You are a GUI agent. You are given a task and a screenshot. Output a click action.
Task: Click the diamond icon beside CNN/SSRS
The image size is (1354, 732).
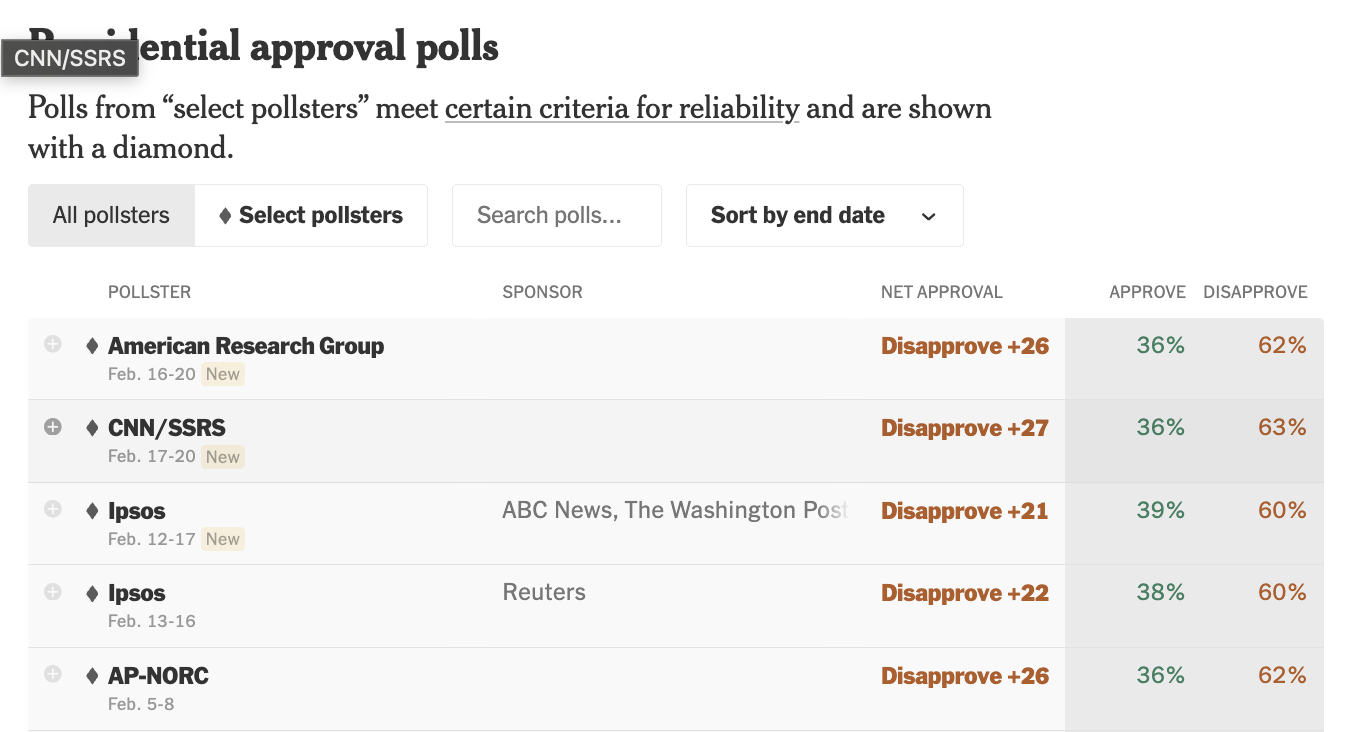tap(92, 428)
